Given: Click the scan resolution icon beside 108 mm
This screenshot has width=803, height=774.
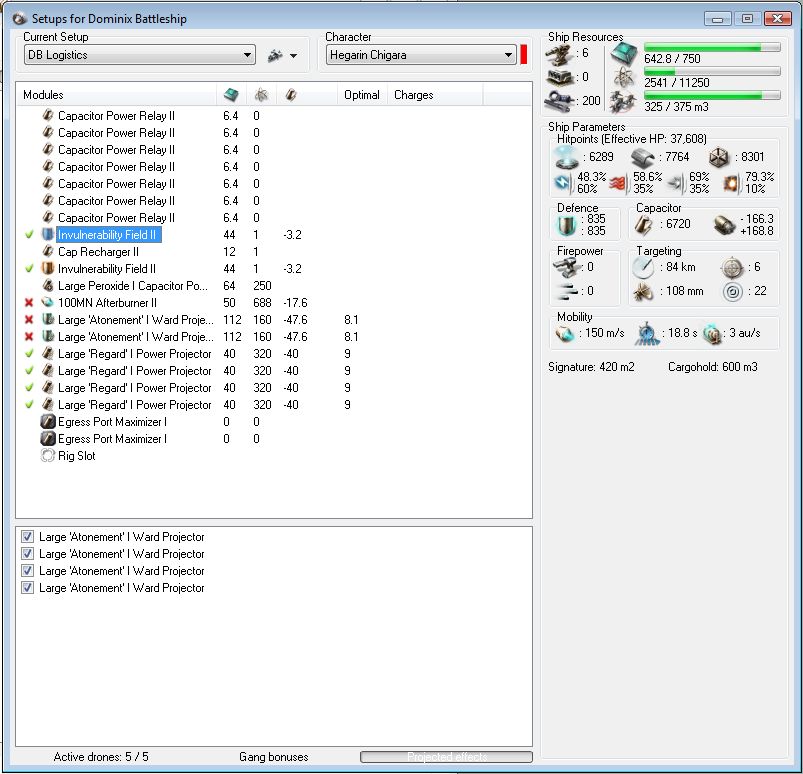Looking at the screenshot, I should coord(643,291).
